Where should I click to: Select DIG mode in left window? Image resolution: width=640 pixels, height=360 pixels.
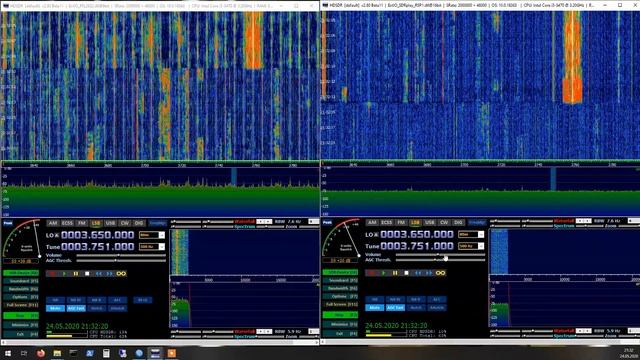coord(139,223)
